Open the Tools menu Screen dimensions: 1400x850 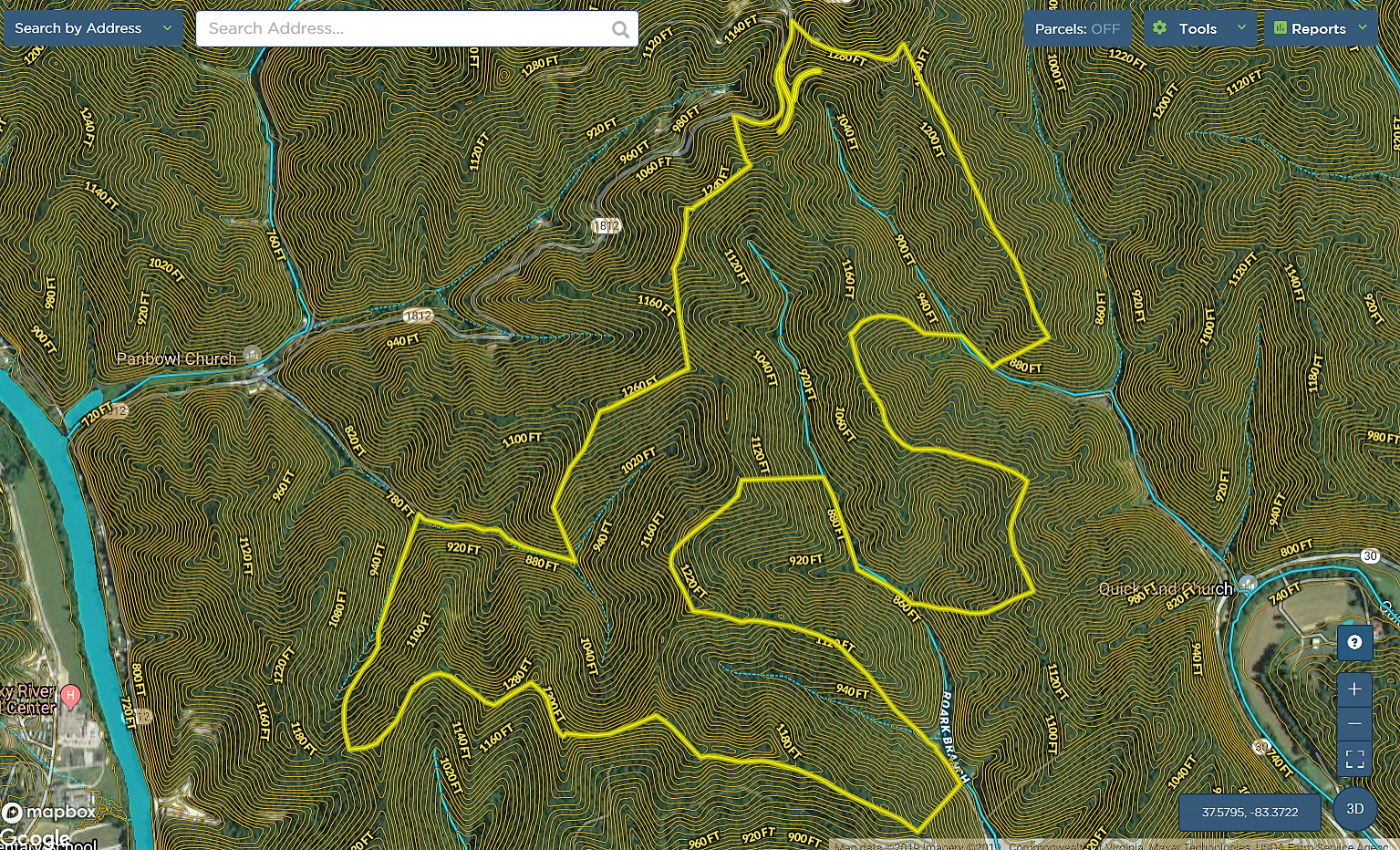pos(1198,29)
